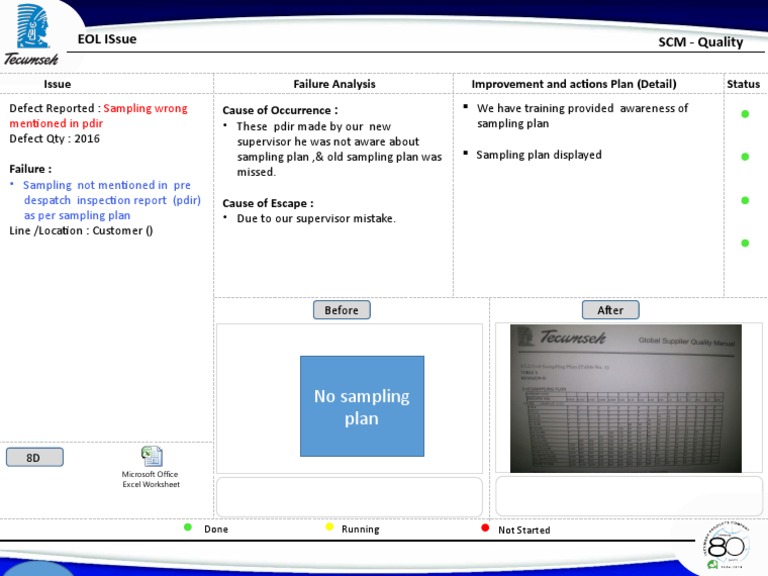
Task: Select the 'EOL ISsue' title text
Action: [107, 39]
